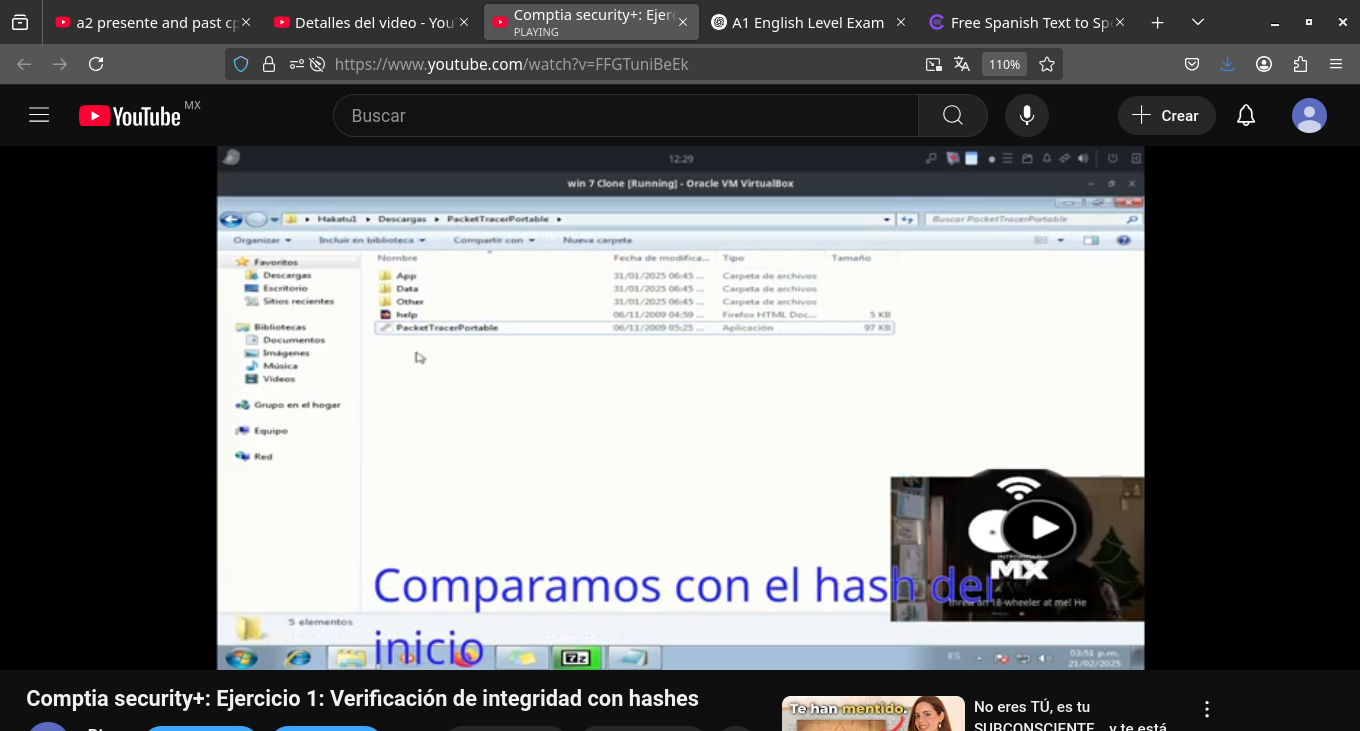Click the YouTube logo to go home
The width and height of the screenshot is (1360, 731).
[x=130, y=116]
